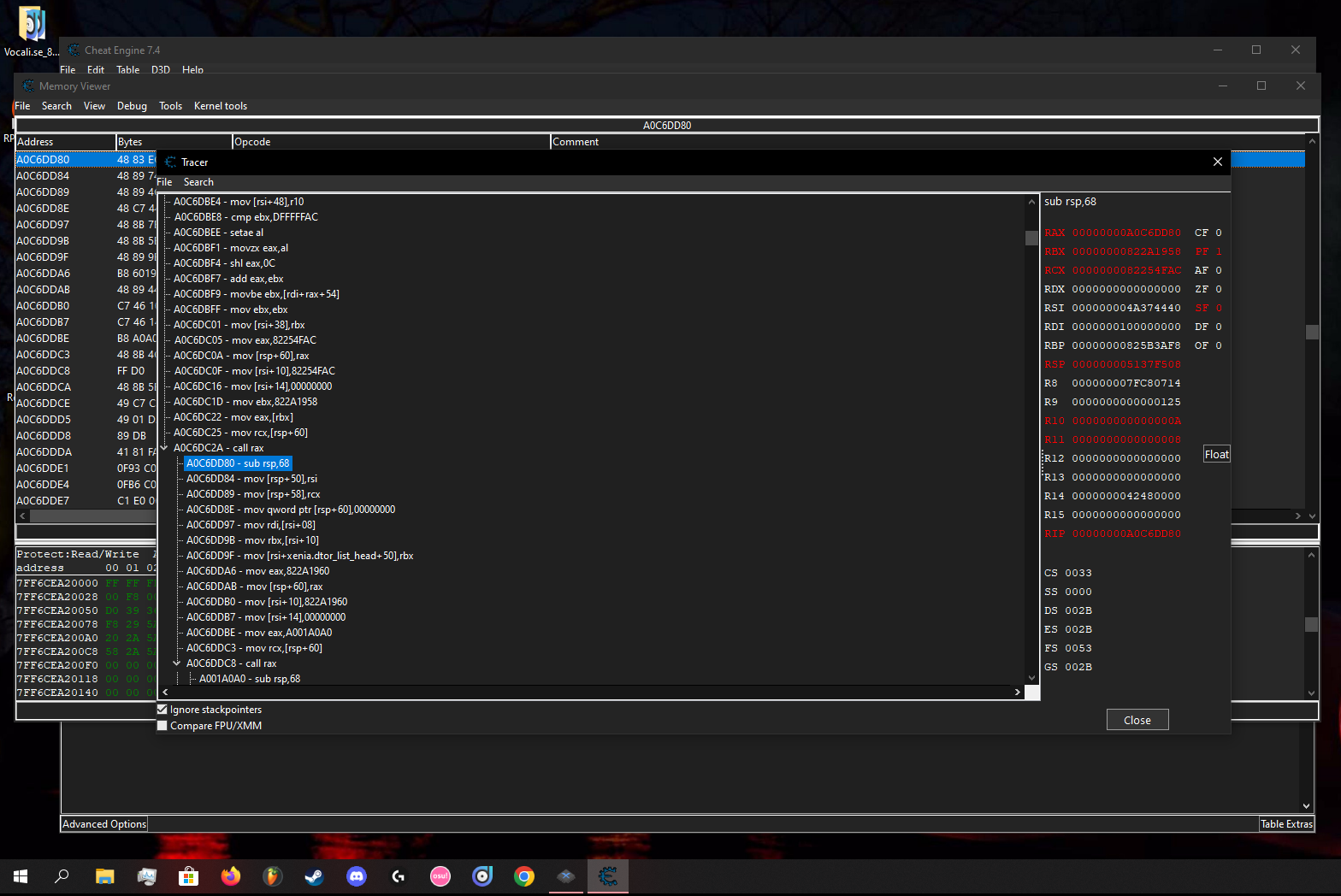Click the osu! taskbar icon

pos(440,876)
